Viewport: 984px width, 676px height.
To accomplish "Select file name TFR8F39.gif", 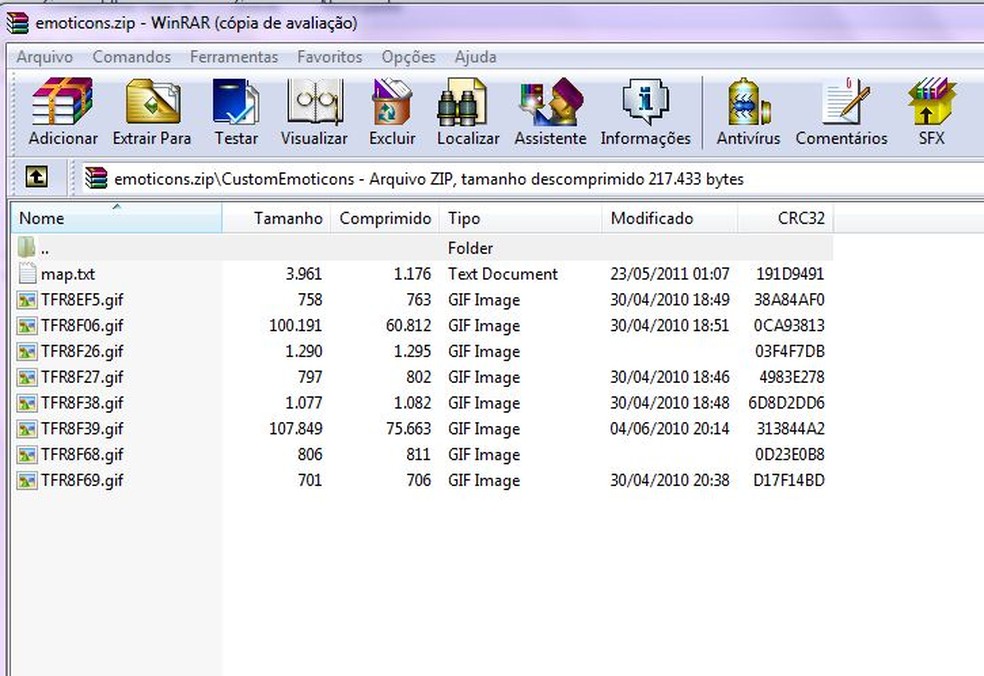I will tap(82, 428).
